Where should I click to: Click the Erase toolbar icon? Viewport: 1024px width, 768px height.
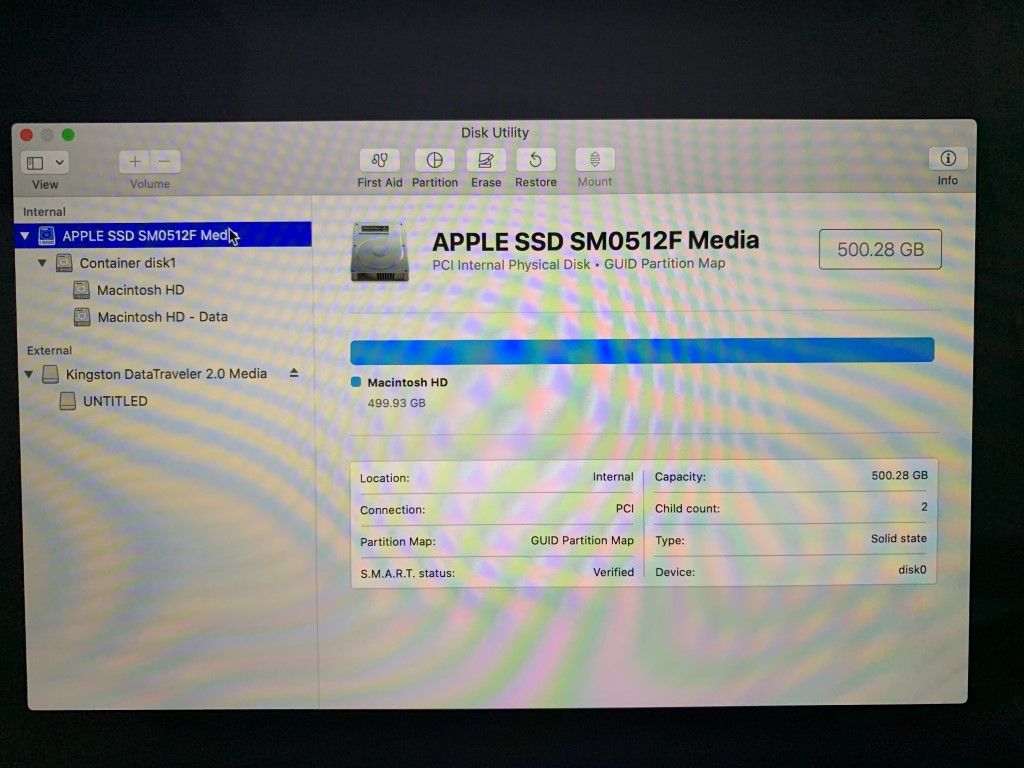pyautogui.click(x=486, y=160)
